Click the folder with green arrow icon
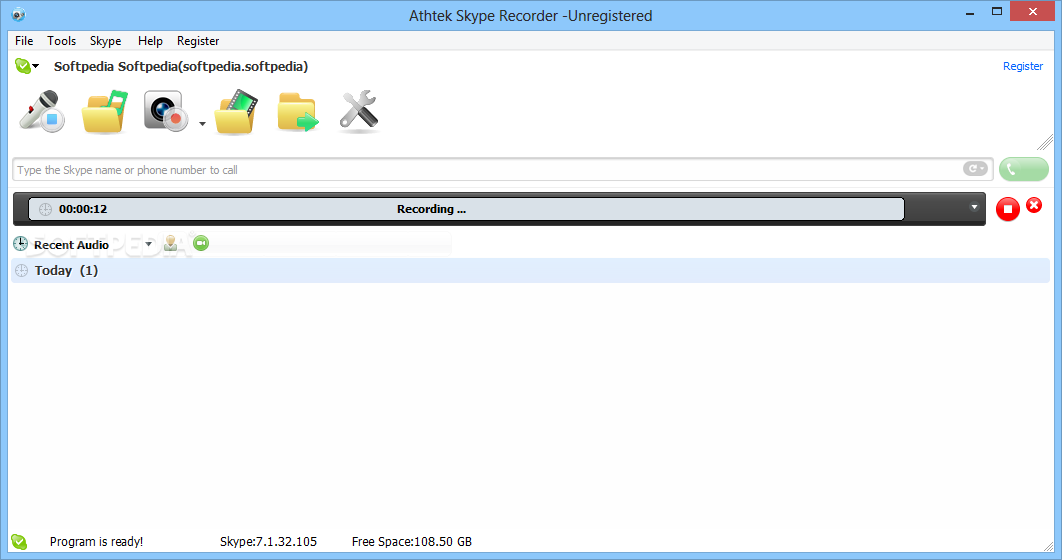 297,112
